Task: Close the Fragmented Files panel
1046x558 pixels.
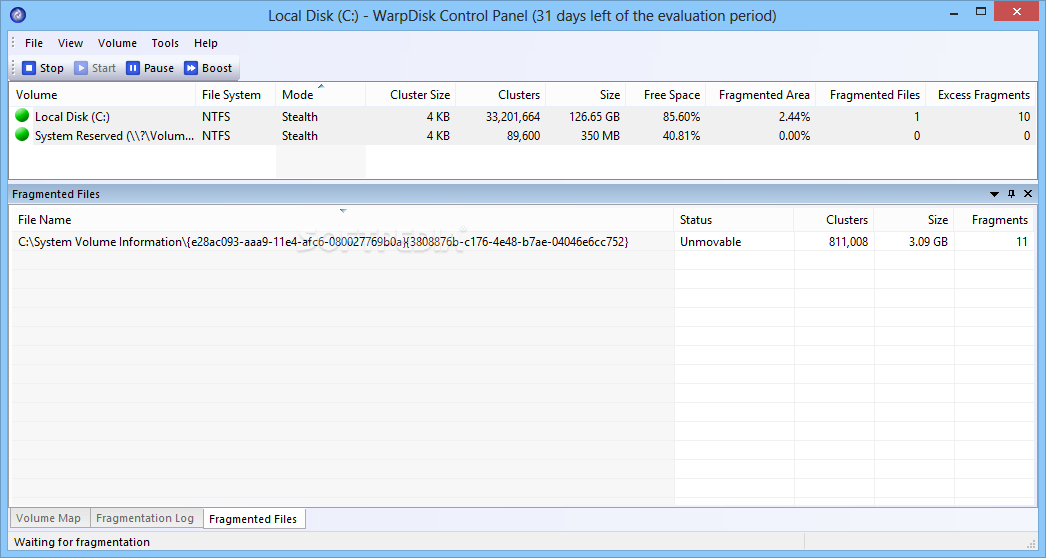Action: [1028, 194]
